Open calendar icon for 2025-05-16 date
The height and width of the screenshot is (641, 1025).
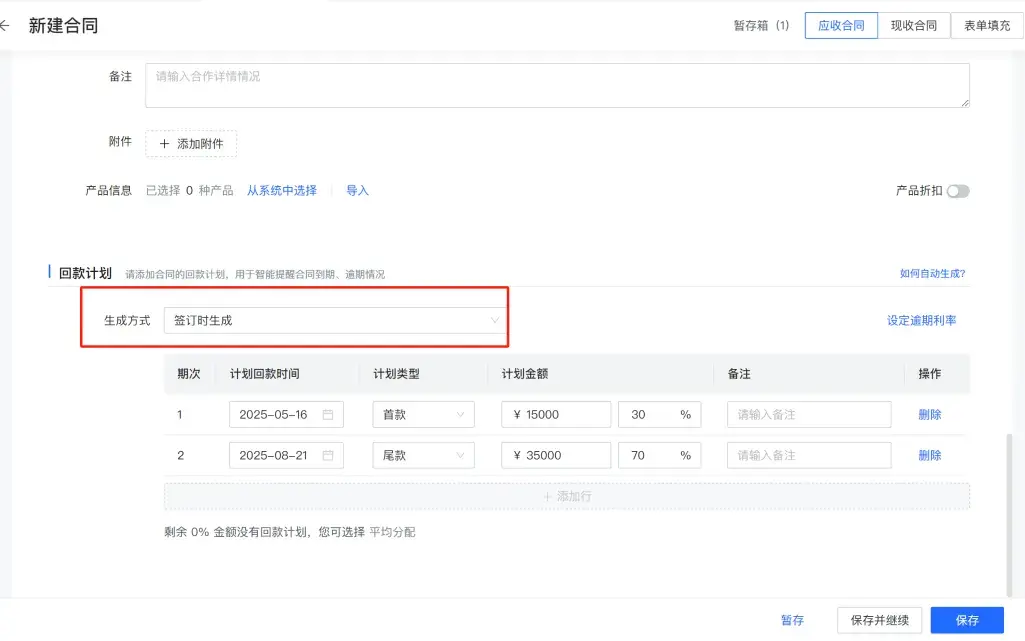click(328, 414)
